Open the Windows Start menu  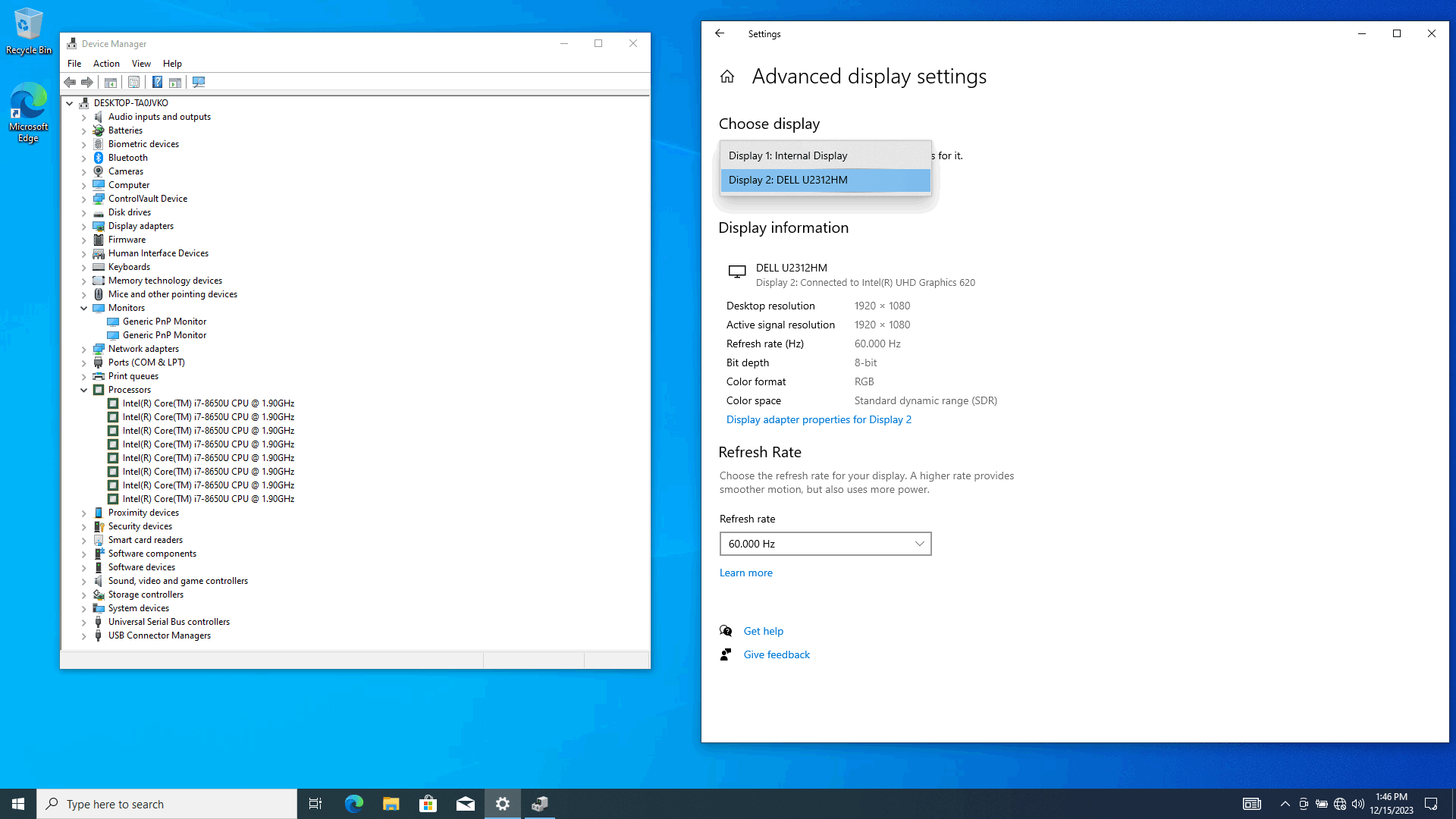click(18, 804)
